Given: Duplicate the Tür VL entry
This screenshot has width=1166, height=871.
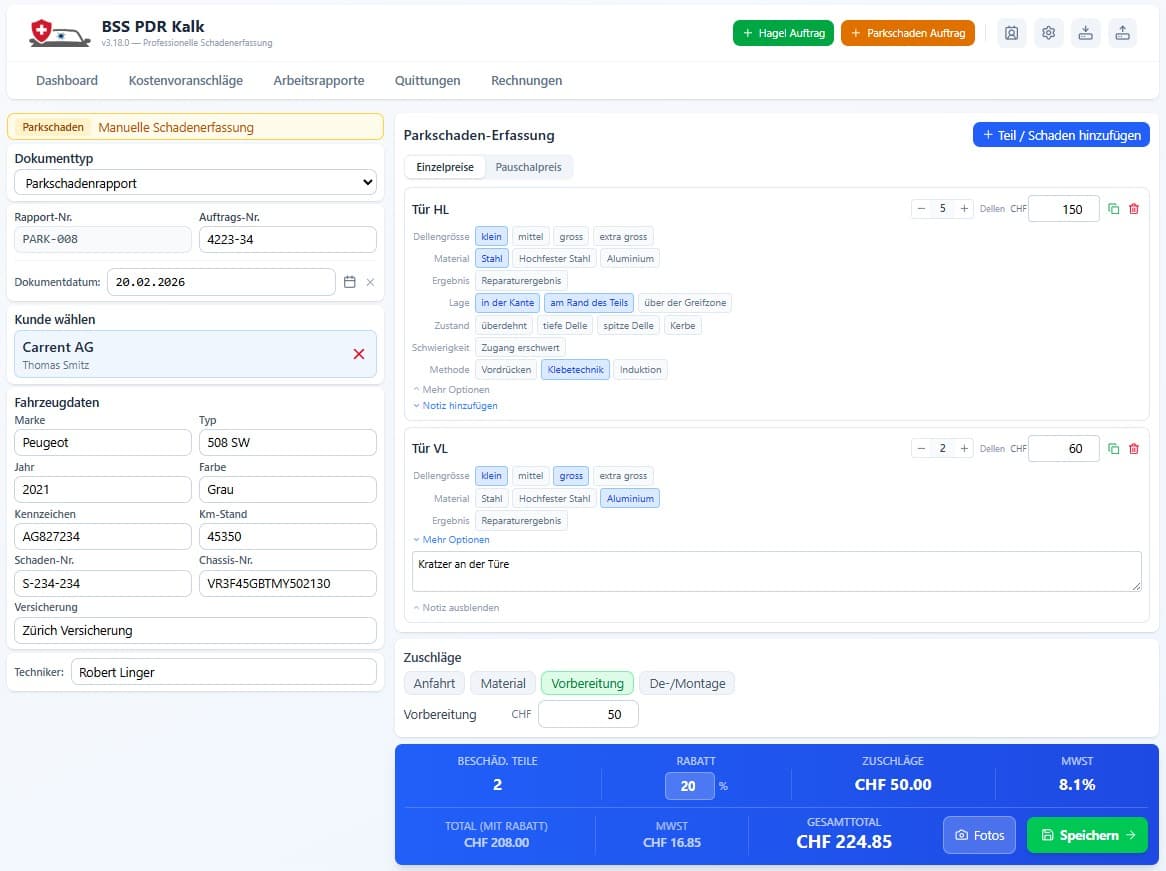Looking at the screenshot, I should point(1113,449).
